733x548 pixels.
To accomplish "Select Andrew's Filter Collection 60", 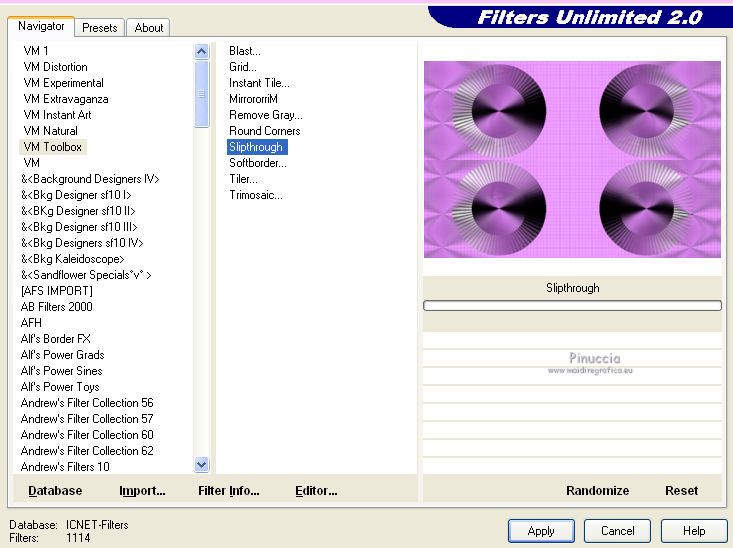I will (87, 434).
